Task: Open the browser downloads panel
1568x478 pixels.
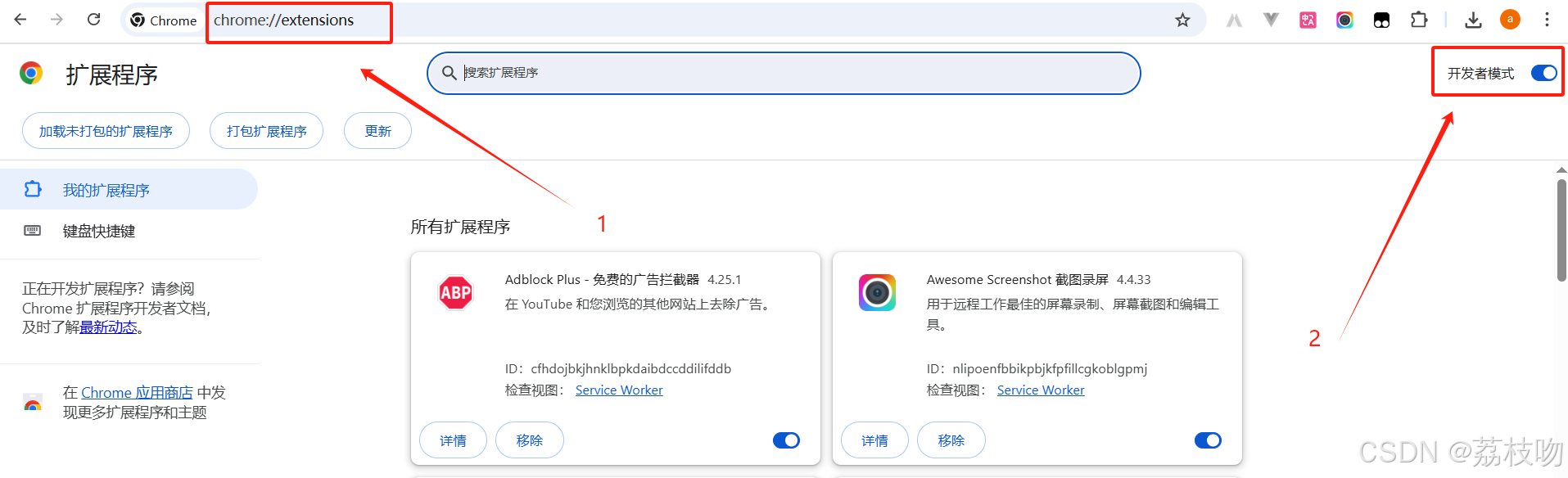Action: (1473, 20)
